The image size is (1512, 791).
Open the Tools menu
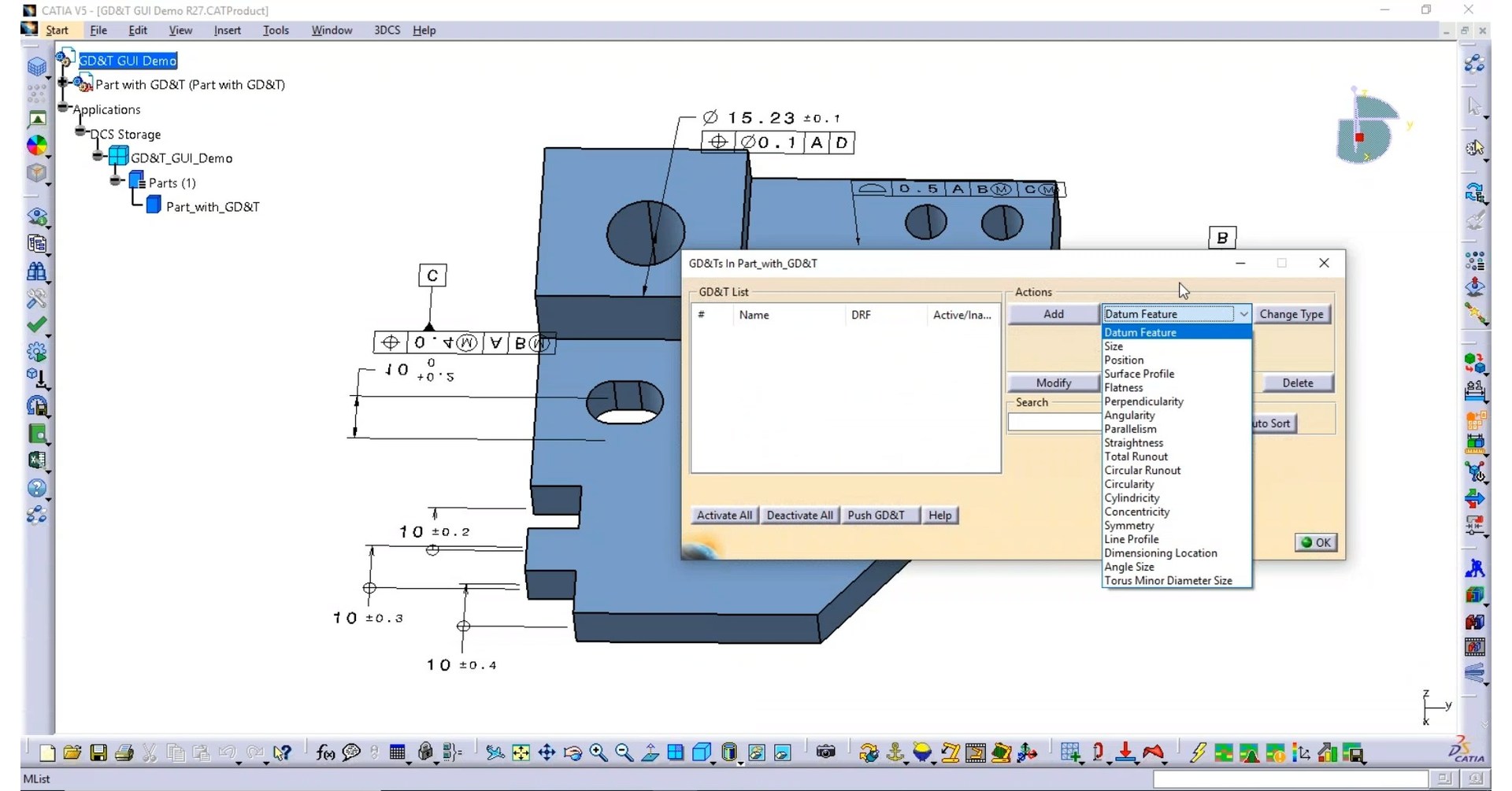[275, 30]
